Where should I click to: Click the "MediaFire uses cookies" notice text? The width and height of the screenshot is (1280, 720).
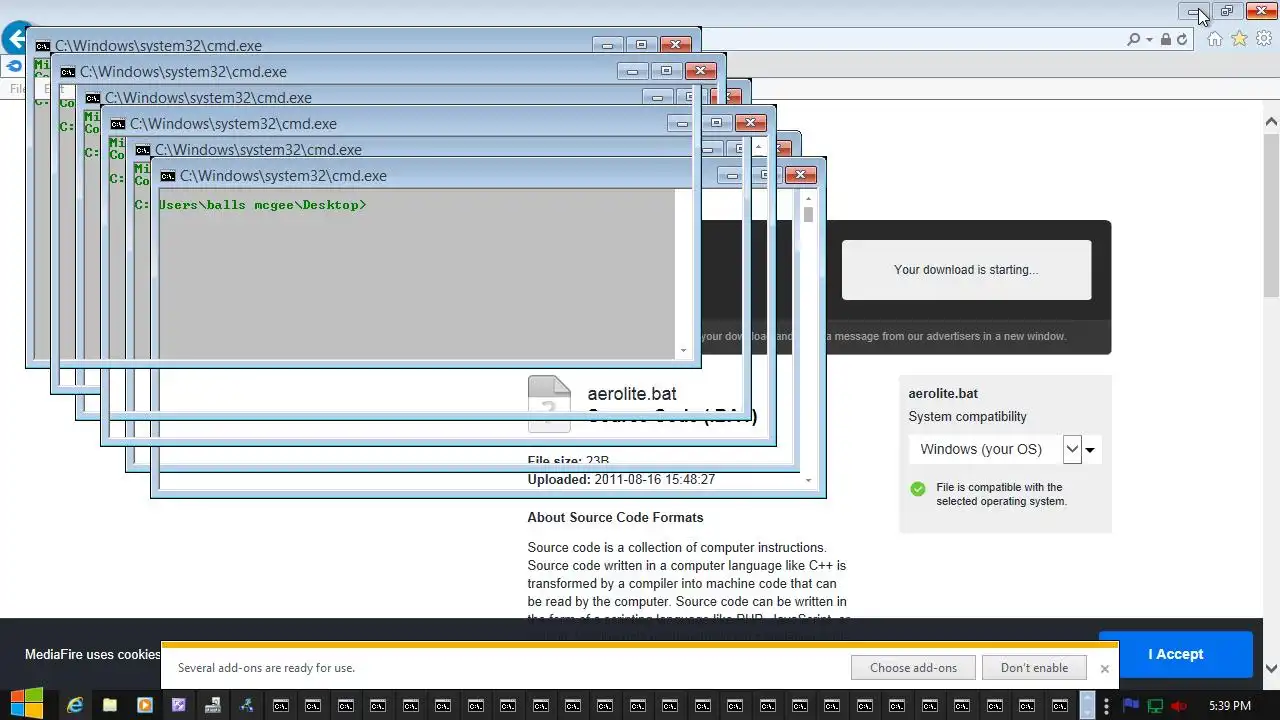93,654
